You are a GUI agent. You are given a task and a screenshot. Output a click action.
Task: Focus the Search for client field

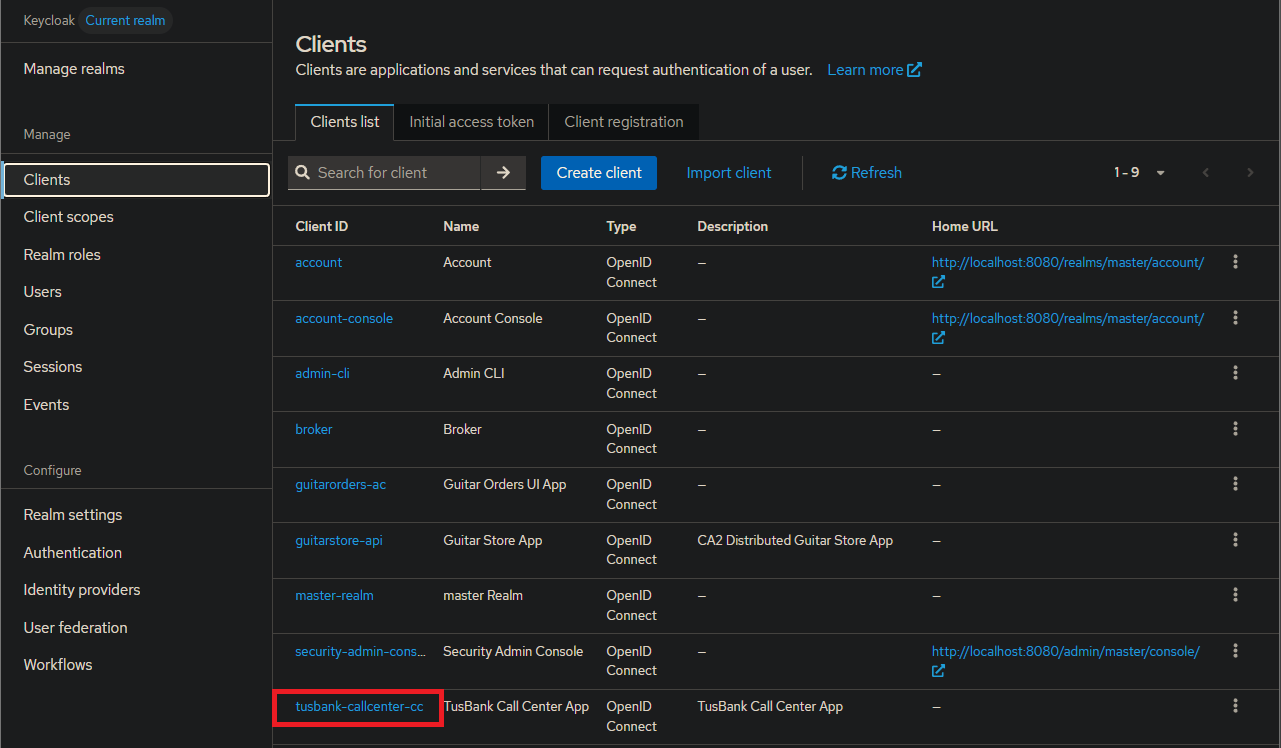pyautogui.click(x=397, y=173)
